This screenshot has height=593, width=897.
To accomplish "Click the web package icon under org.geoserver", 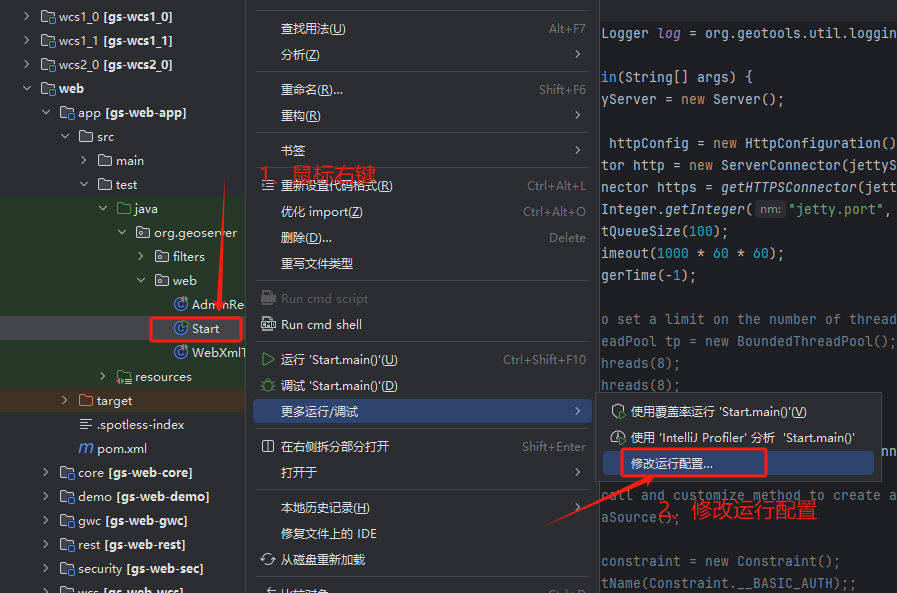I will click(162, 280).
